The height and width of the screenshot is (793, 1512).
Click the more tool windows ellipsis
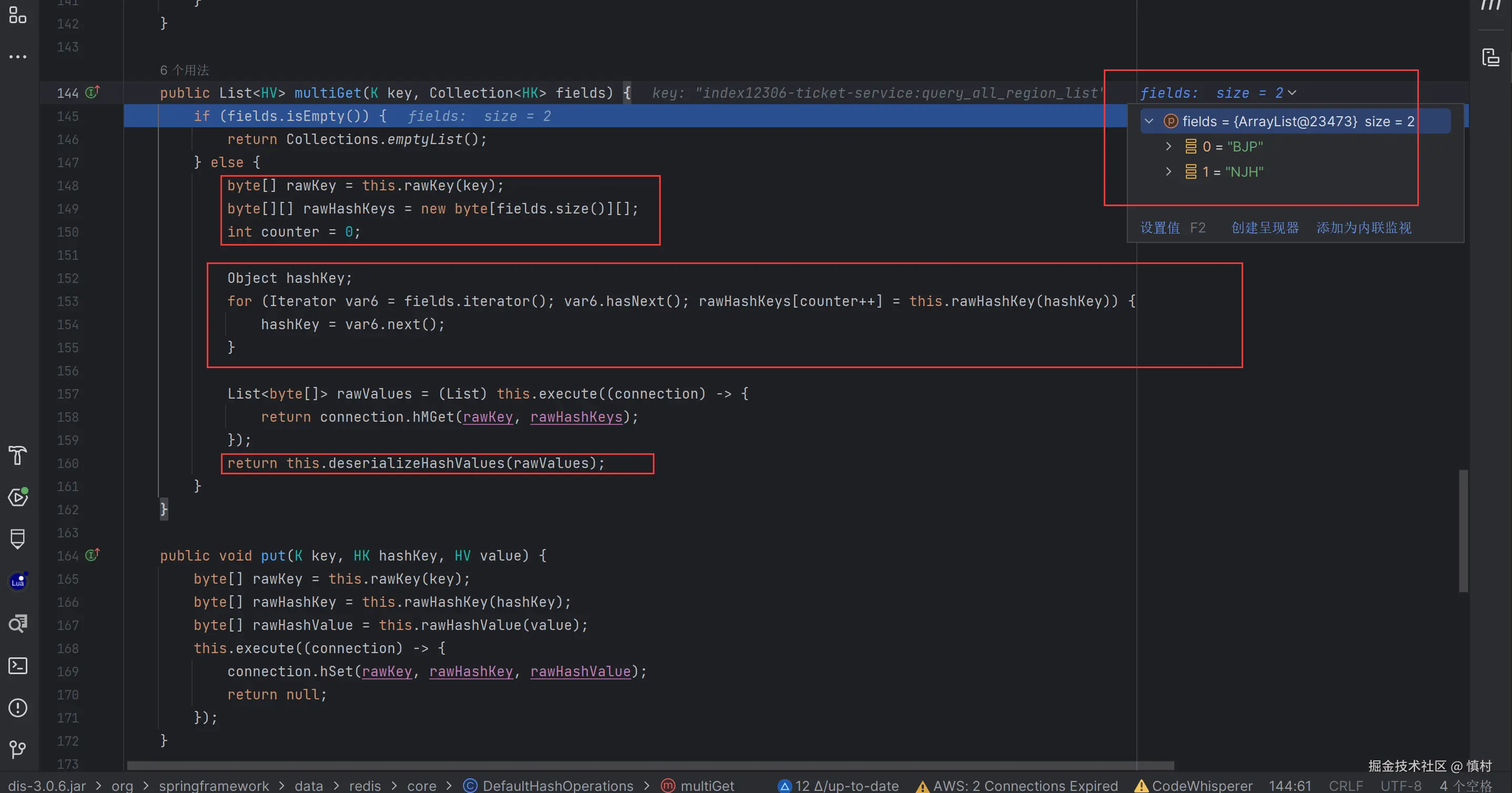pos(17,57)
